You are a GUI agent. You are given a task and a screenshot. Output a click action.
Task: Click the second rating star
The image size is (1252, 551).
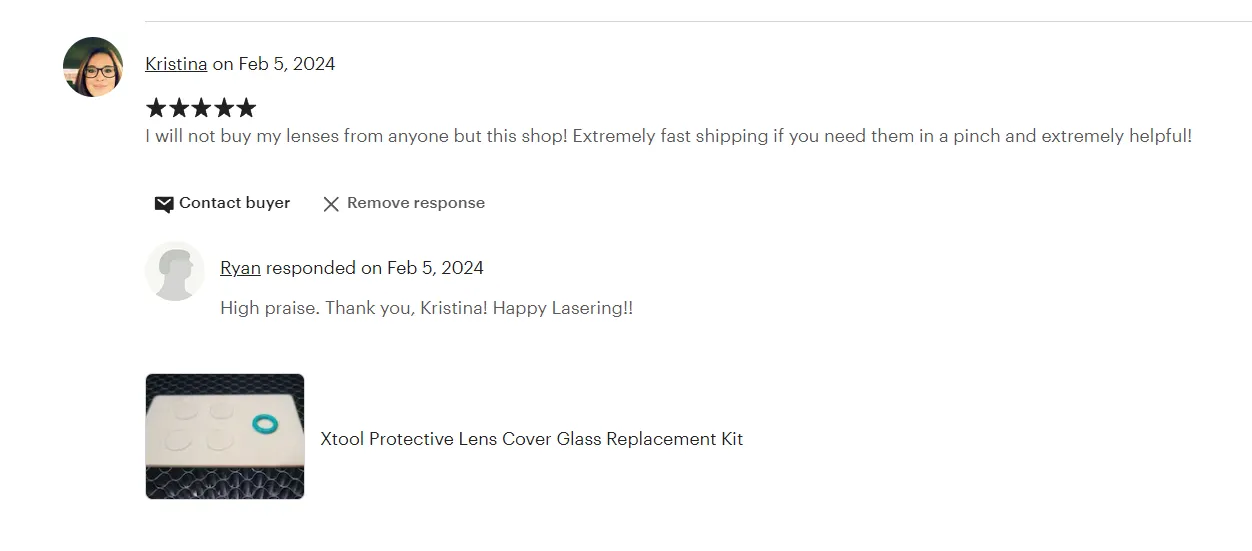point(179,108)
